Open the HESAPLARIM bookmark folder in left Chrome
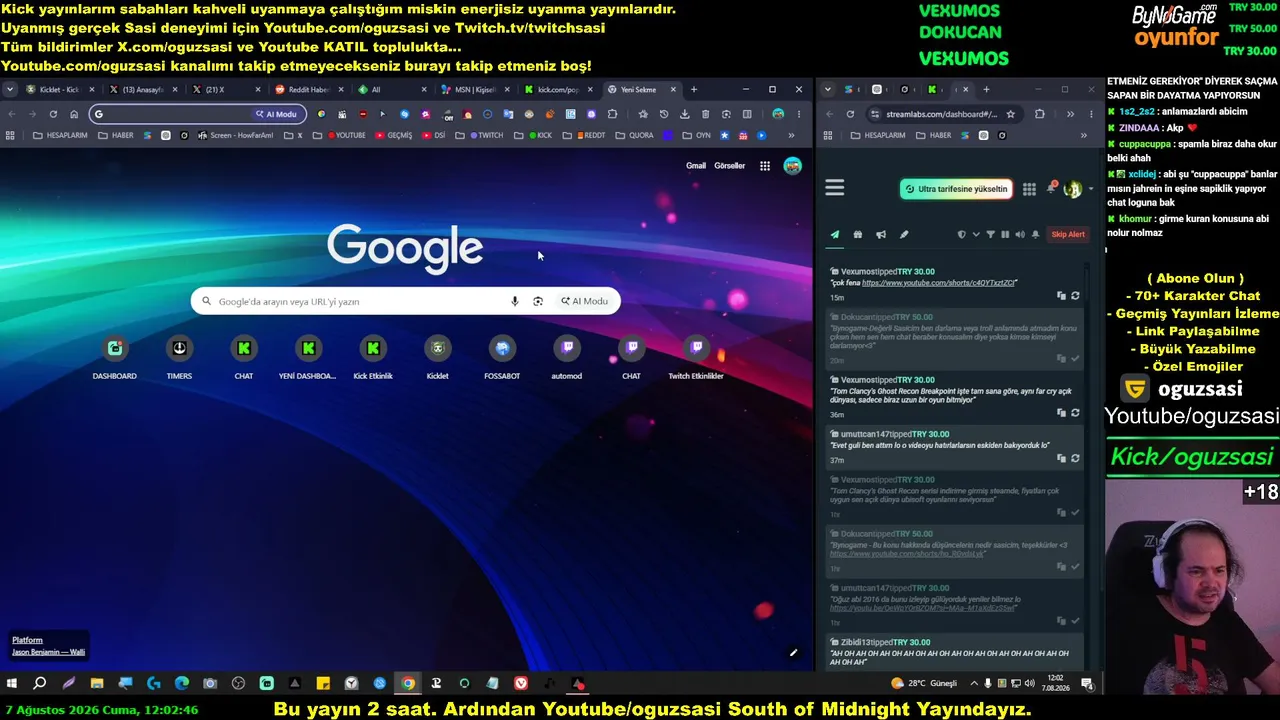 tap(60, 135)
